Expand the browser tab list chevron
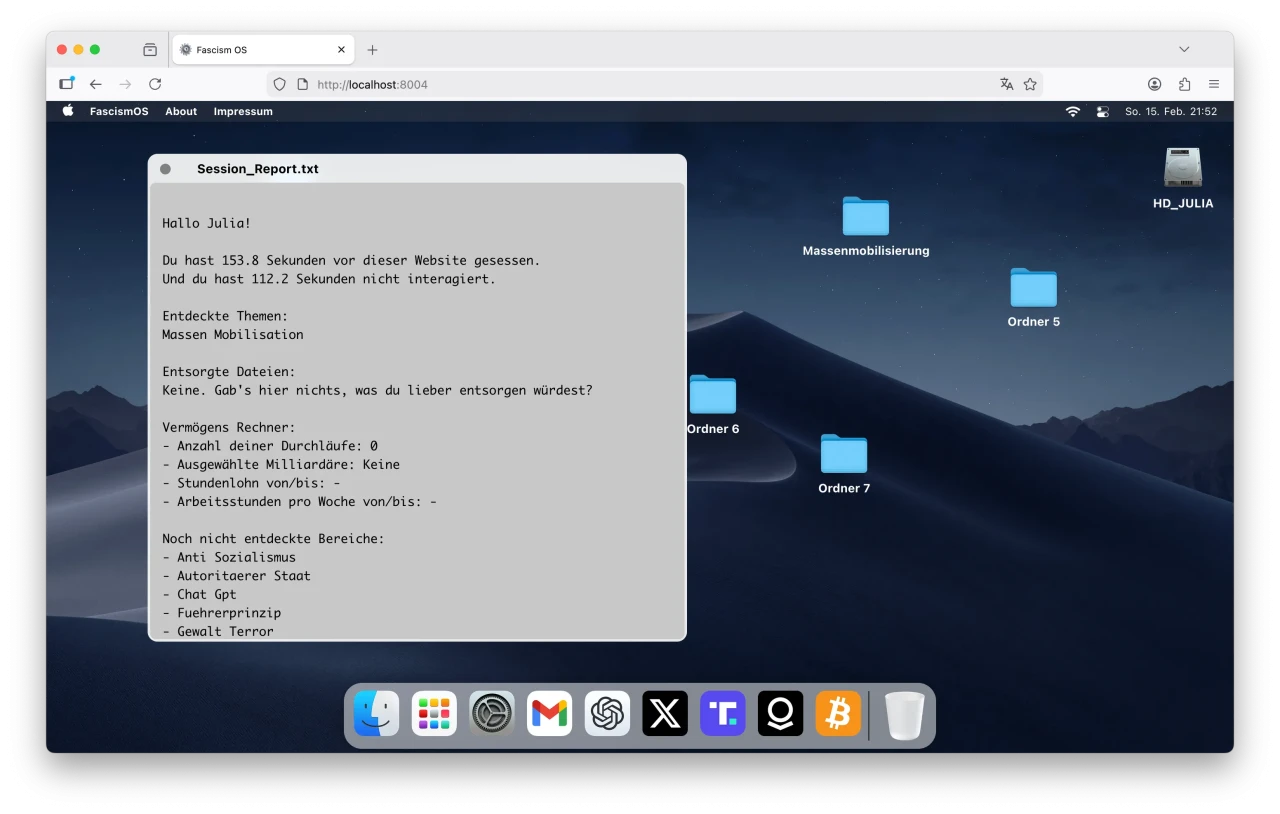Viewport: 1280px width, 814px height. 1184,49
